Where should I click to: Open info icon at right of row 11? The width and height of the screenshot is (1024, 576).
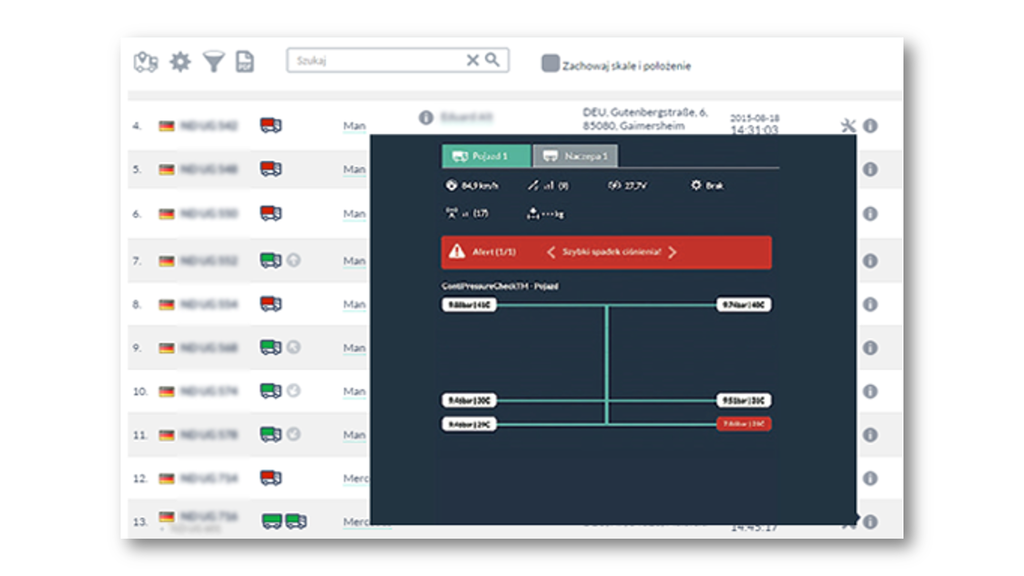[870, 434]
